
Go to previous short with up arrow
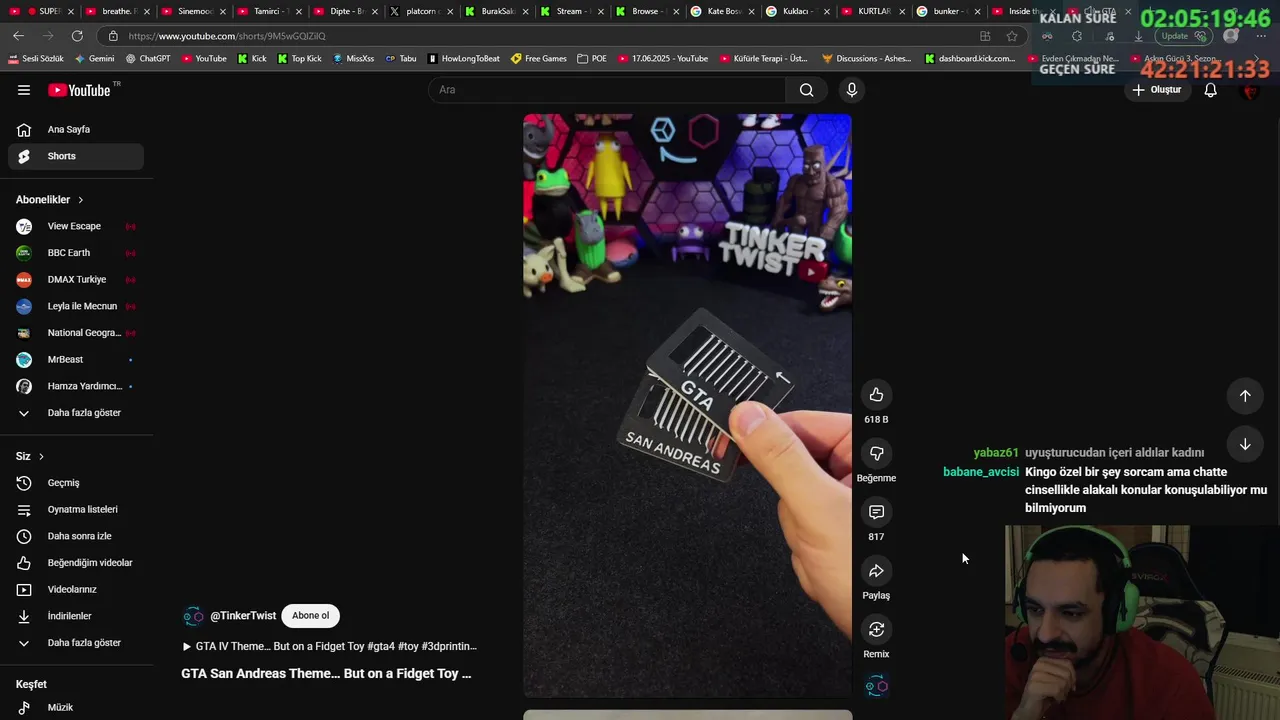click(x=1245, y=396)
